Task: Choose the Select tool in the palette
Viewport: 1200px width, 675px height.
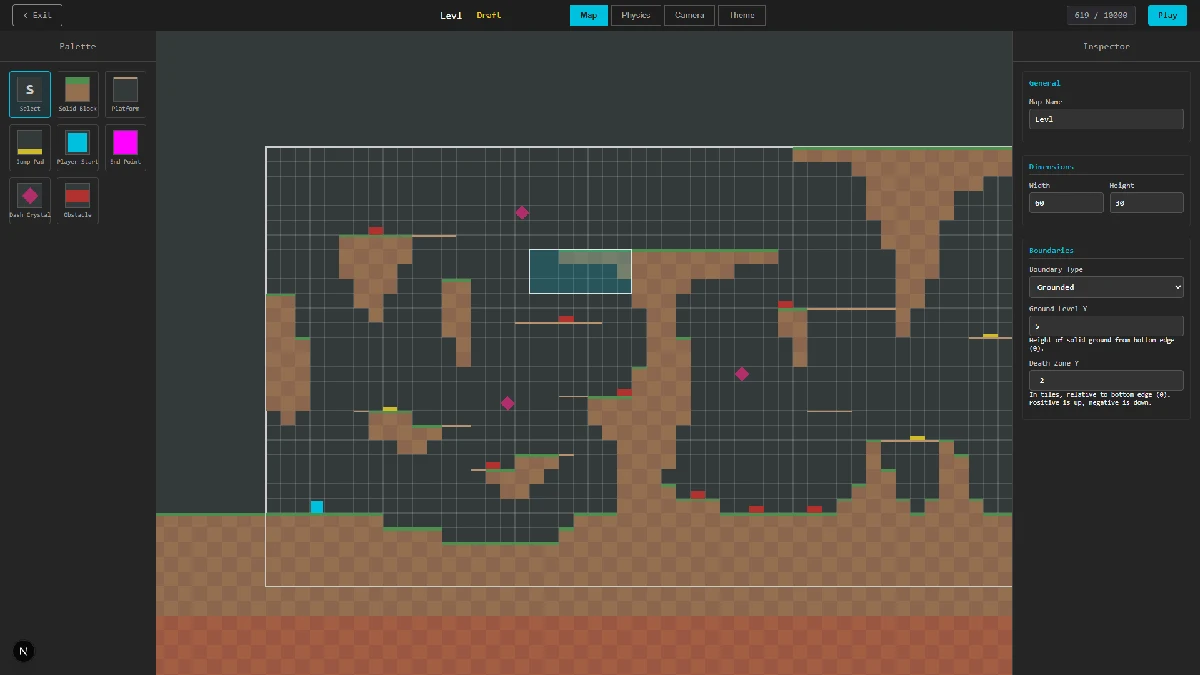Action: [30, 94]
